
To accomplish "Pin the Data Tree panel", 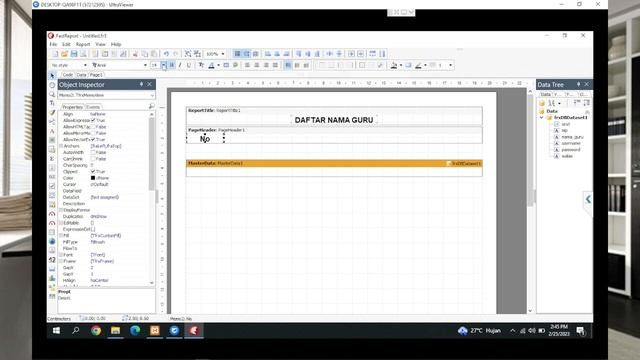I will pyautogui.click(x=578, y=84).
